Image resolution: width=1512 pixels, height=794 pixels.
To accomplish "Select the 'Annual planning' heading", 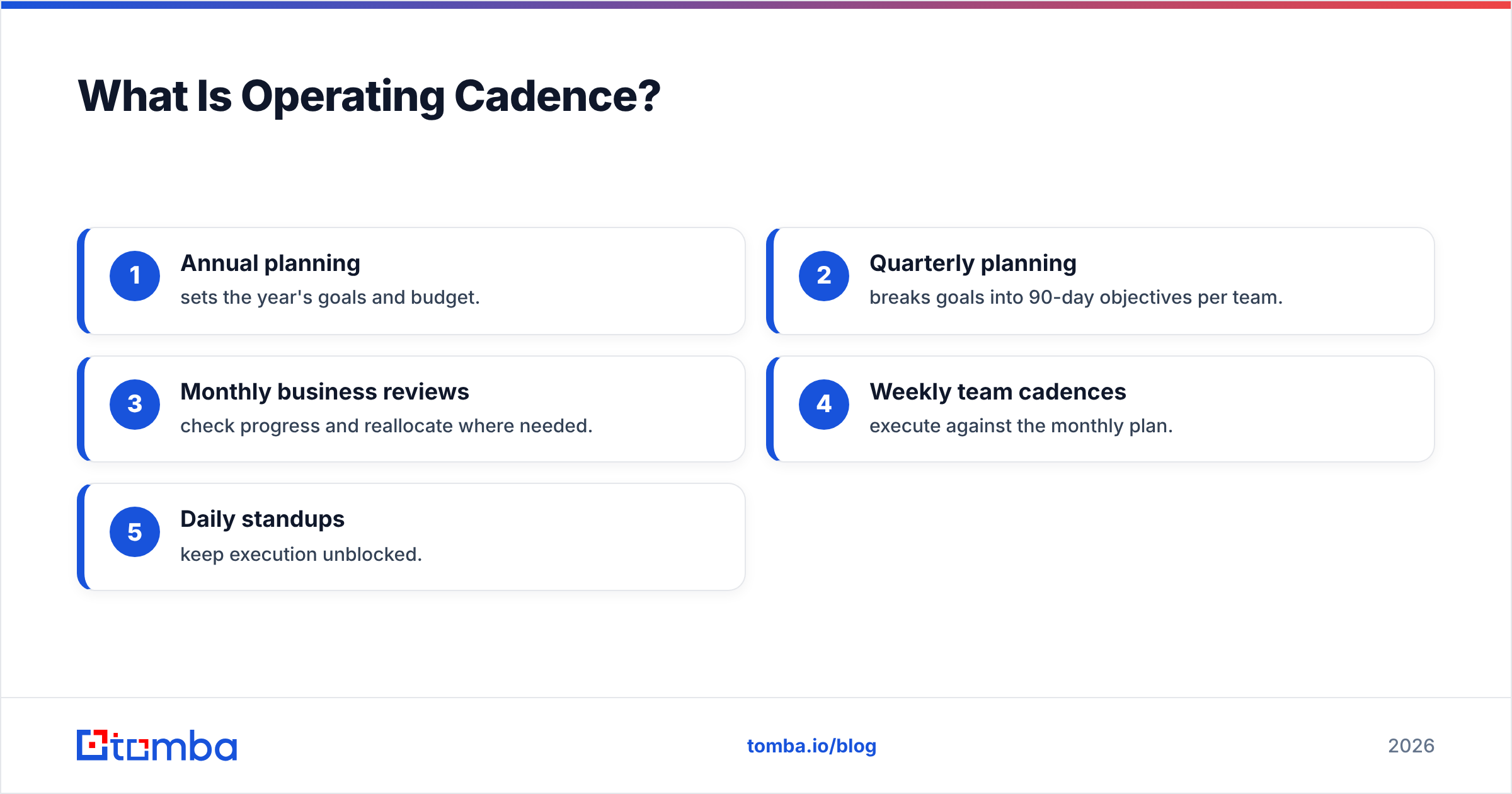I will pos(270,263).
